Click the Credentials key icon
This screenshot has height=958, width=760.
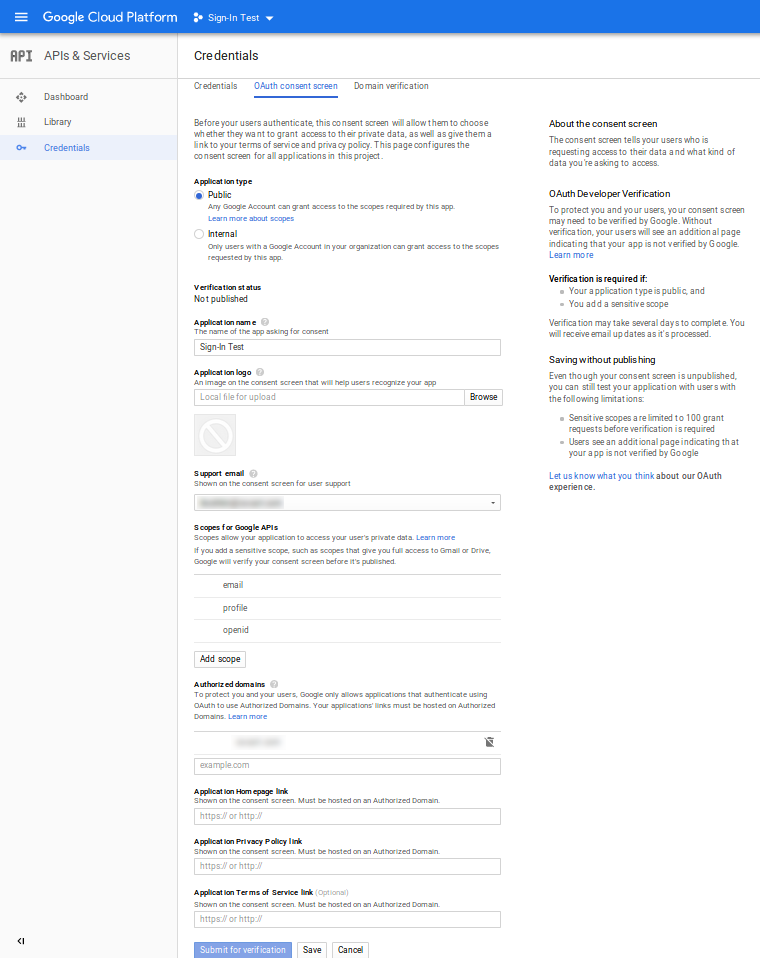21,148
